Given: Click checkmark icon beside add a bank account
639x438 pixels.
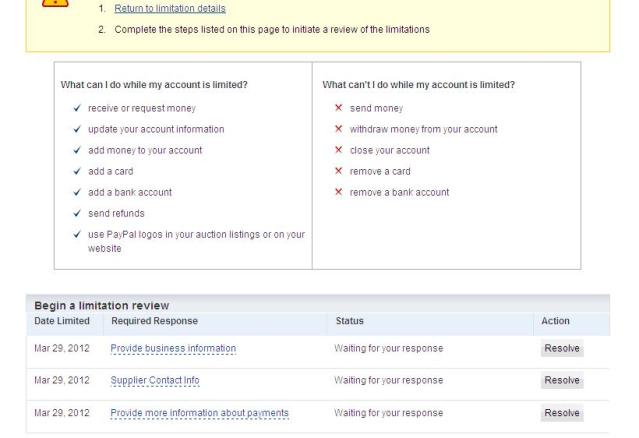Looking at the screenshot, I should (77, 192).
